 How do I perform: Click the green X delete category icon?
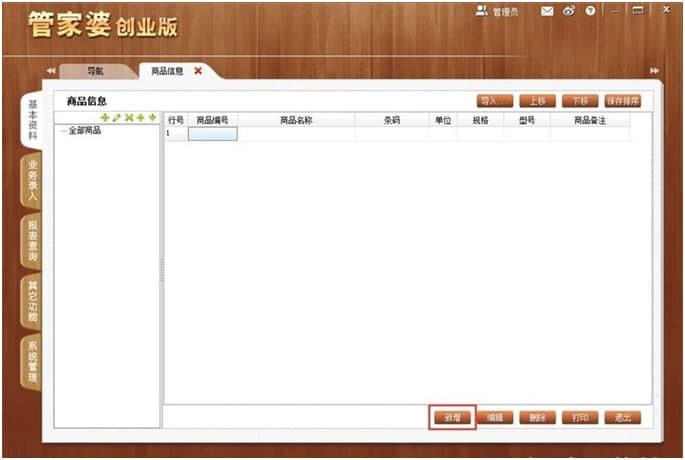129,118
